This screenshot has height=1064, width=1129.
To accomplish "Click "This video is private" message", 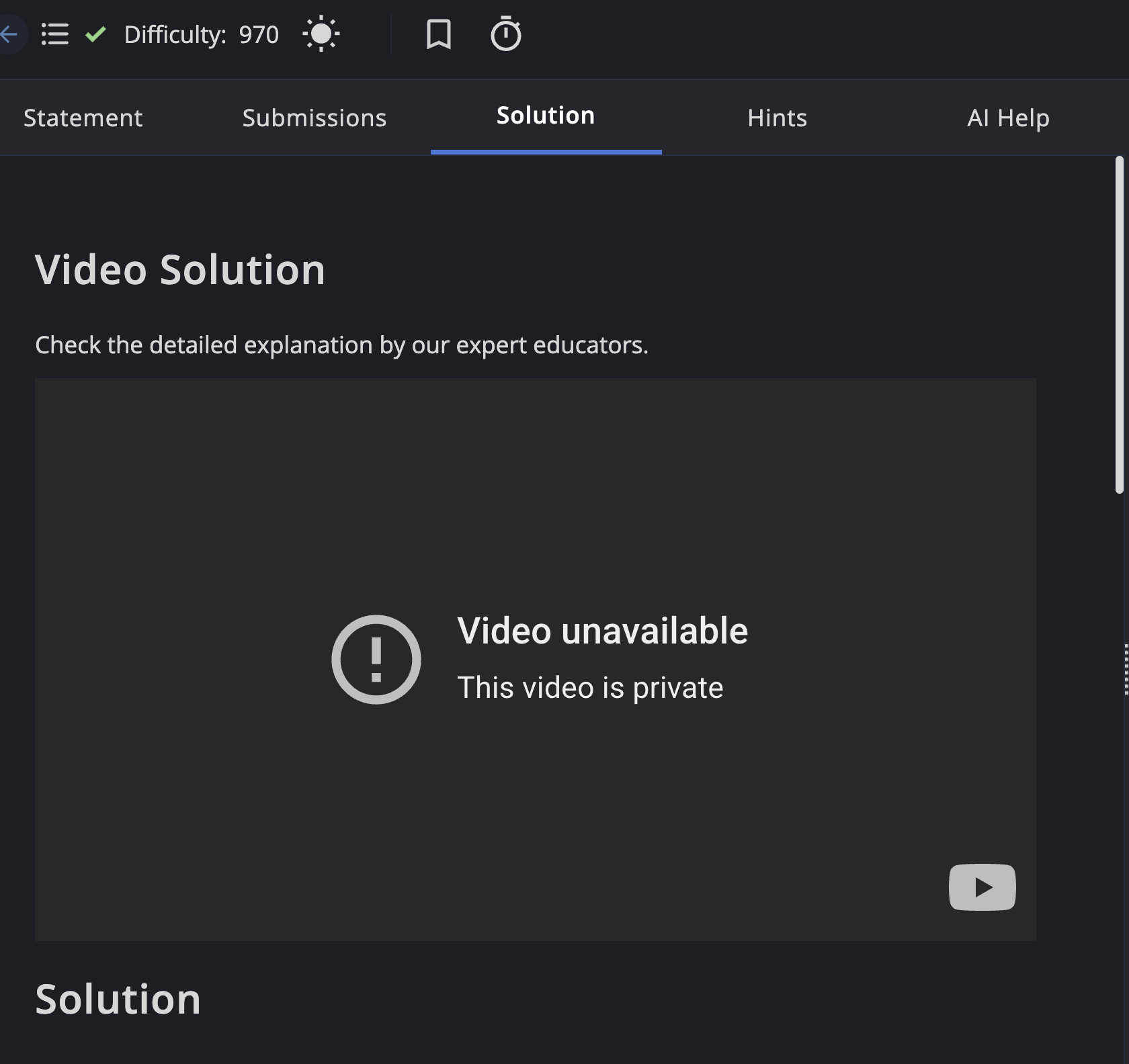I will click(x=590, y=688).
